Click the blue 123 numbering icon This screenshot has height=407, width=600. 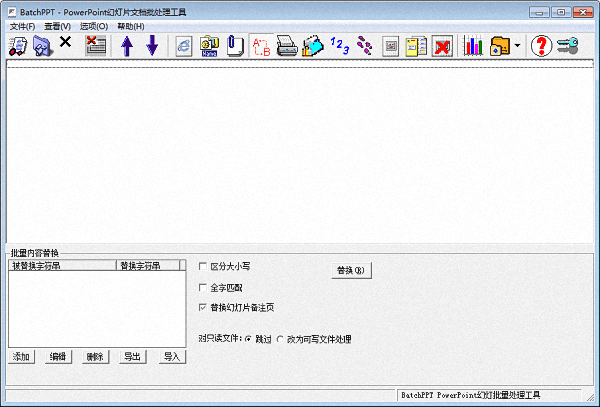[x=339, y=46]
